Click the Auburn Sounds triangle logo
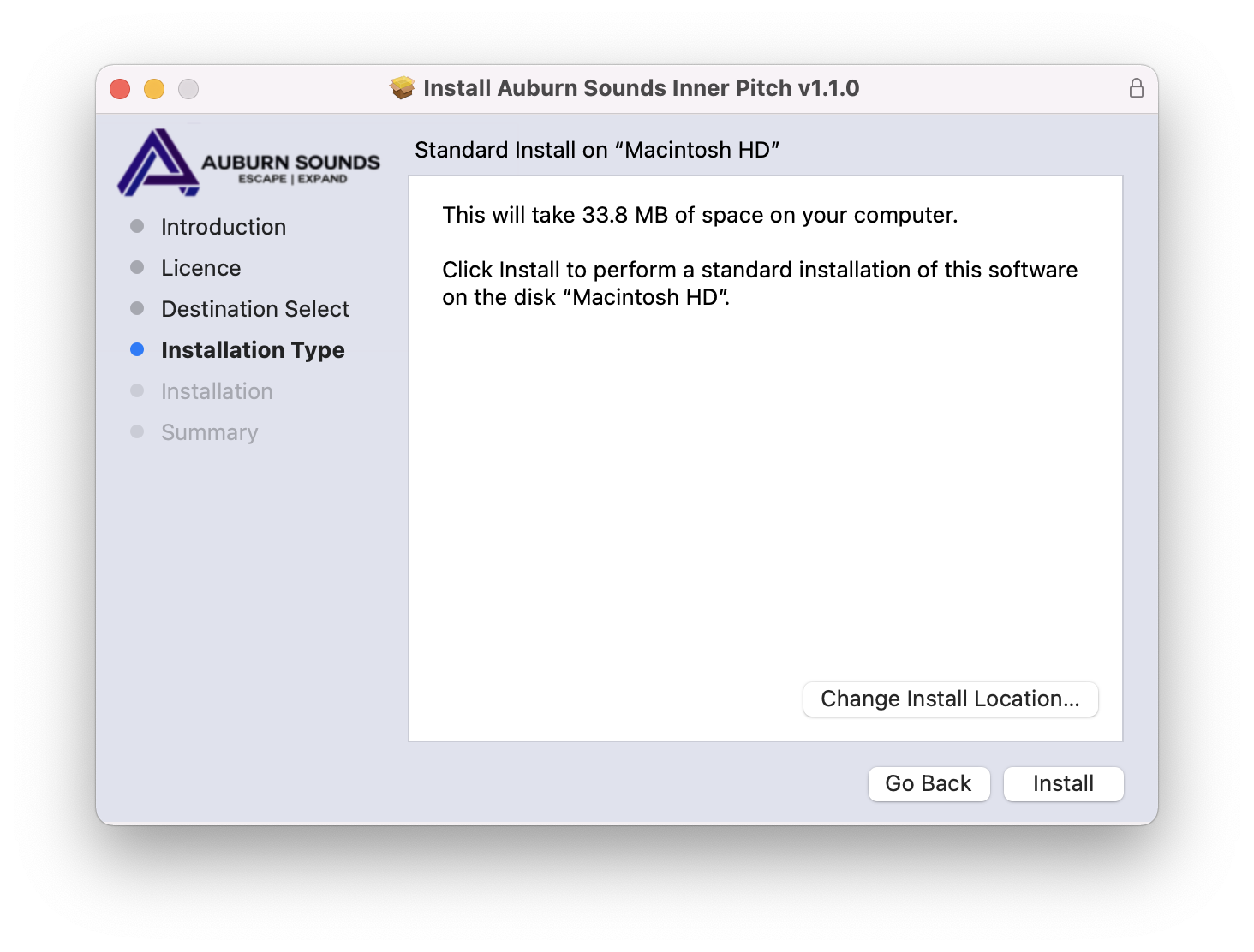The height and width of the screenshot is (952, 1254). tap(158, 163)
